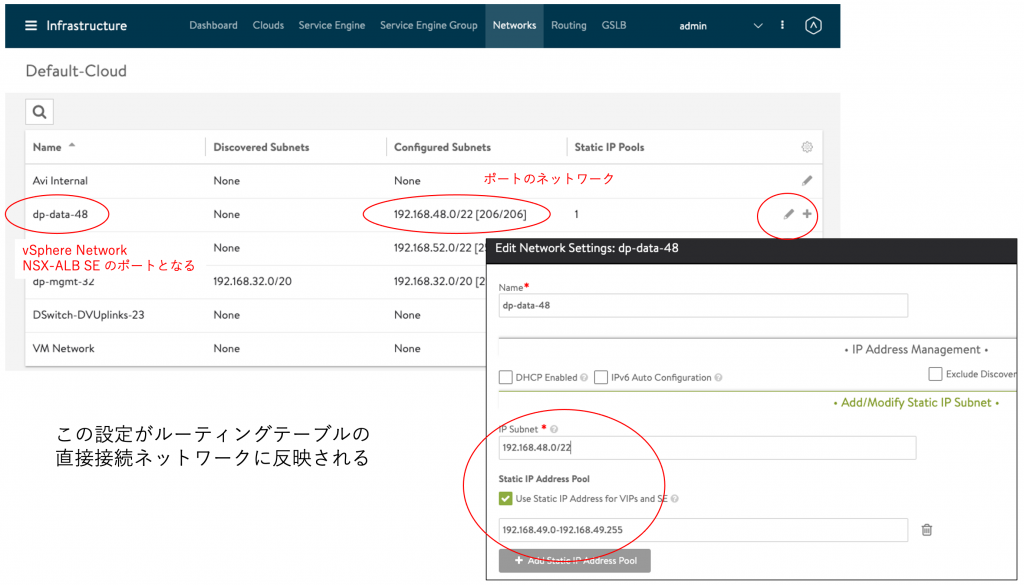Open the vertical three-dot menu

pos(782,26)
